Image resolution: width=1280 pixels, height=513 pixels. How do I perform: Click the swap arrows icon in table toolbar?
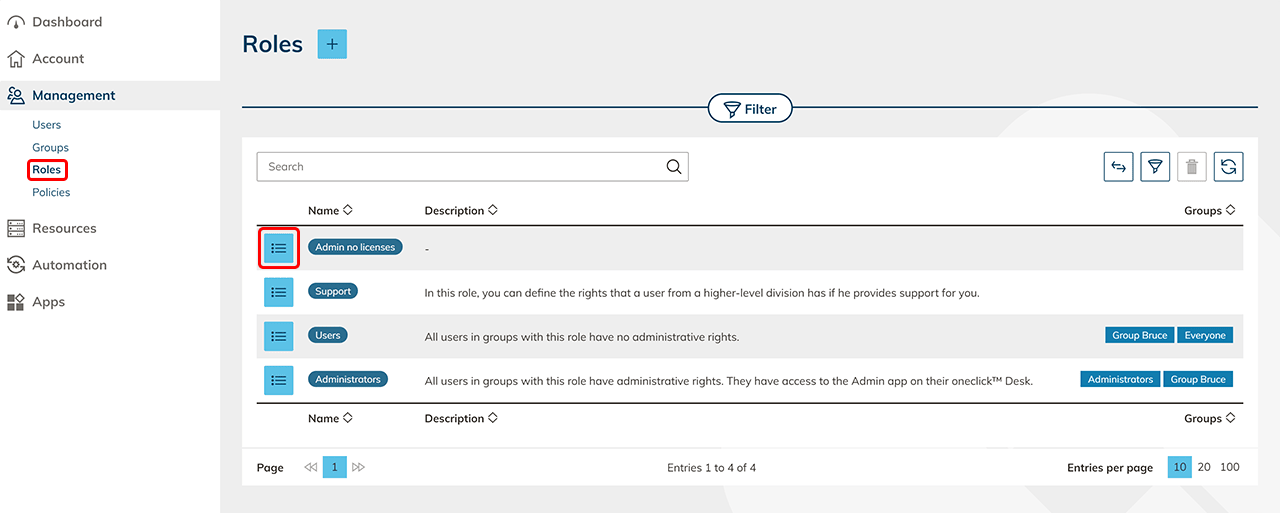tap(1118, 167)
